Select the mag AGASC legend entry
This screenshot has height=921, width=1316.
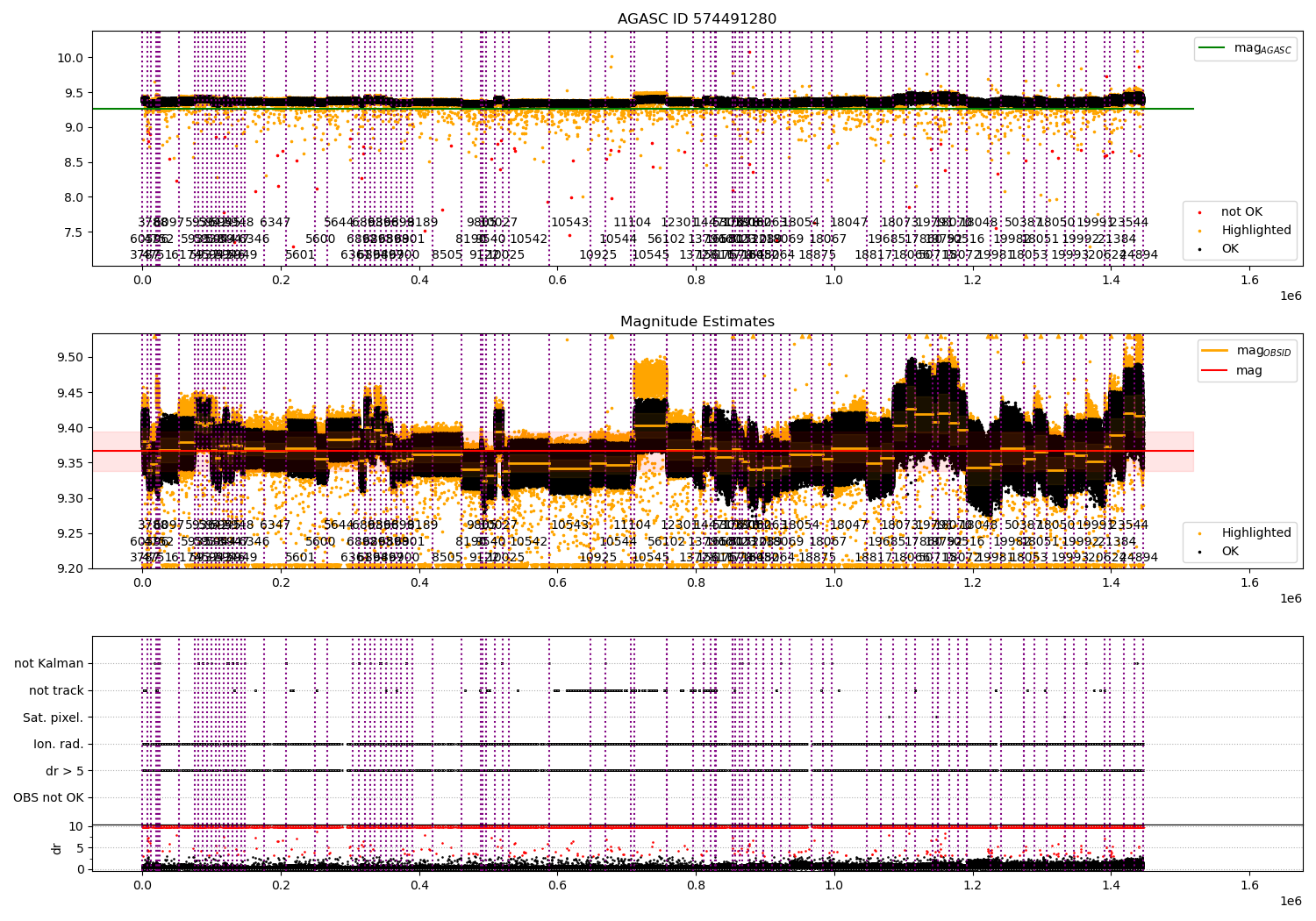(x=1245, y=48)
